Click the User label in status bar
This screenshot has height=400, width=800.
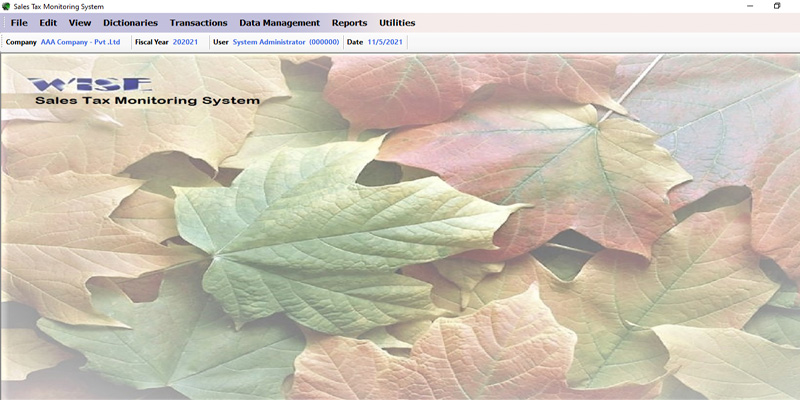(x=221, y=43)
